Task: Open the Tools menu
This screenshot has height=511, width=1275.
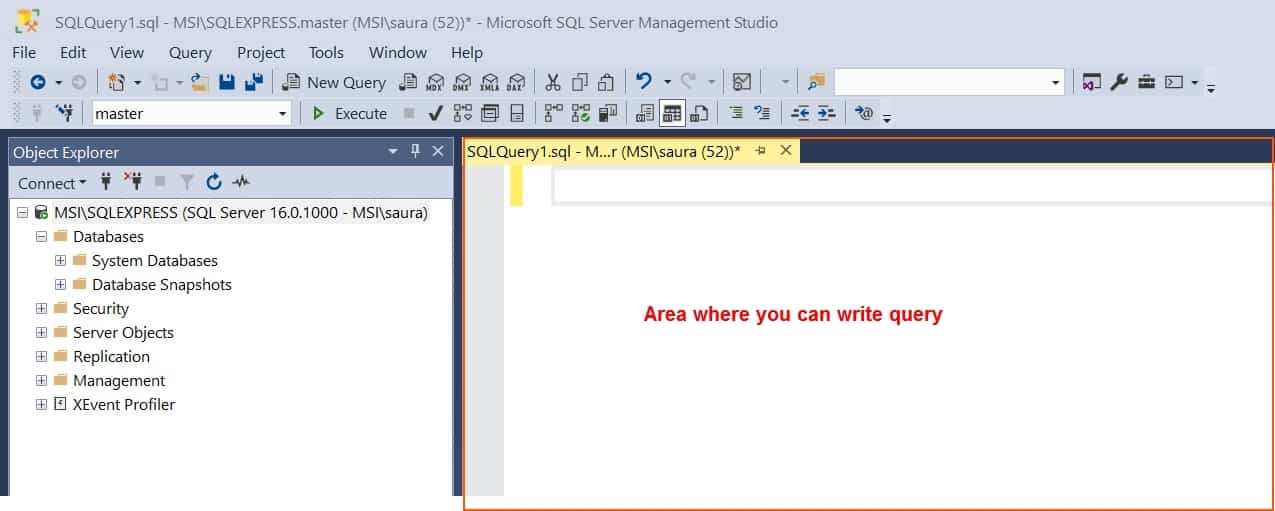Action: pyautogui.click(x=326, y=52)
